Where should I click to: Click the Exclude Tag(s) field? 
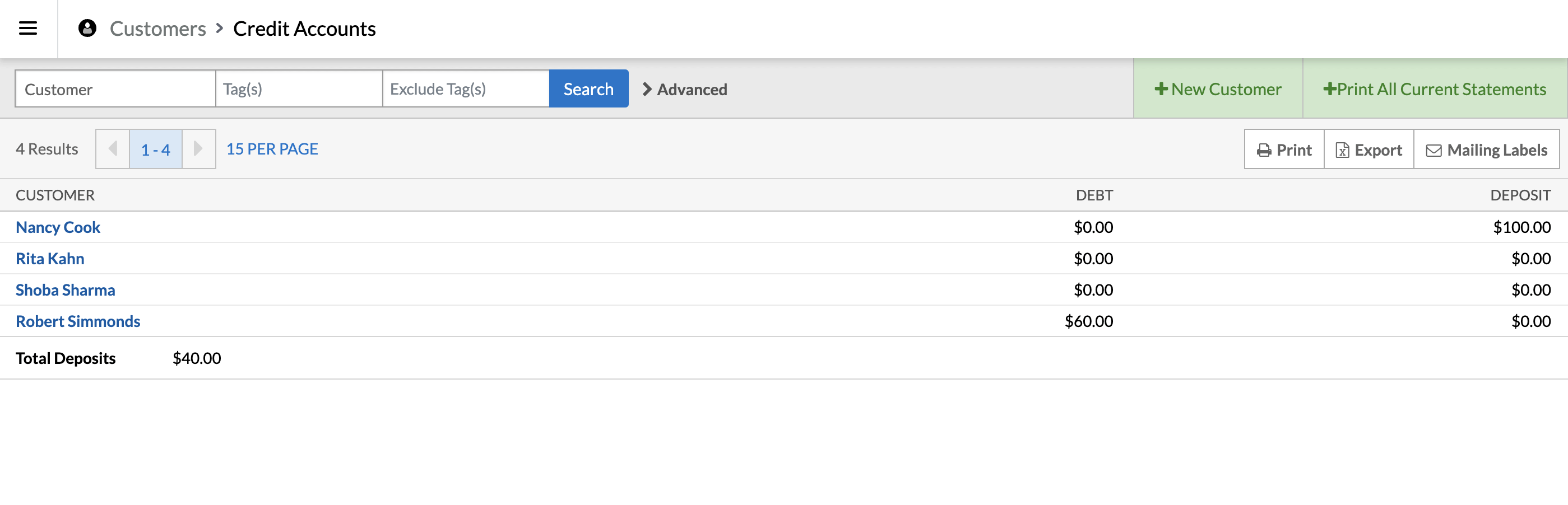point(466,88)
